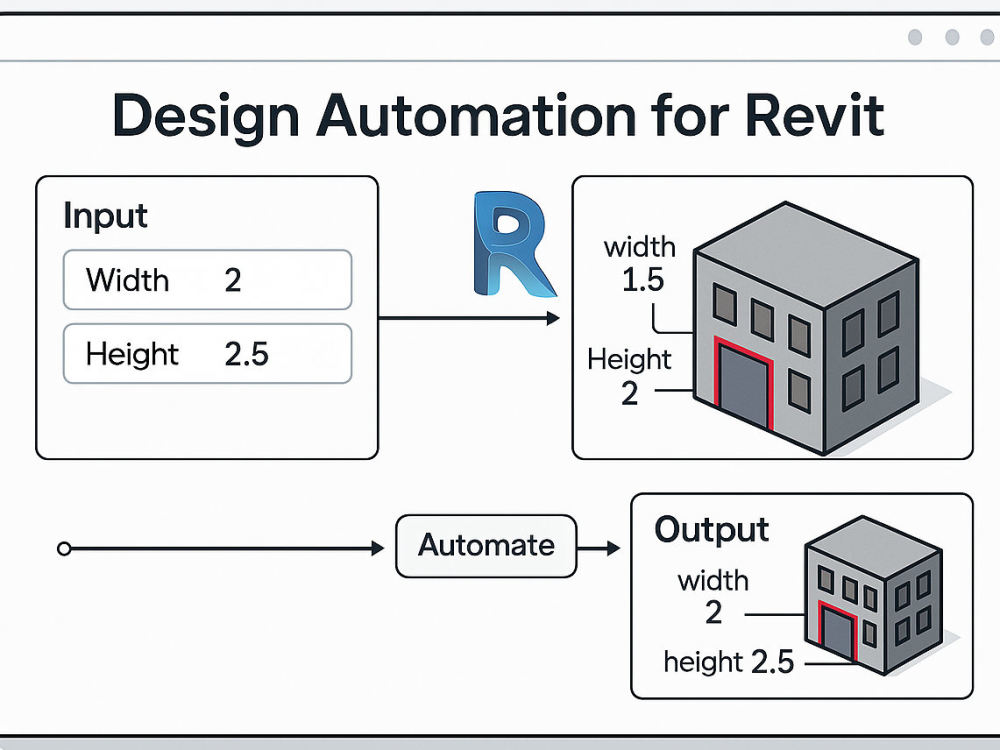Select the Input panel header label

[x=105, y=216]
